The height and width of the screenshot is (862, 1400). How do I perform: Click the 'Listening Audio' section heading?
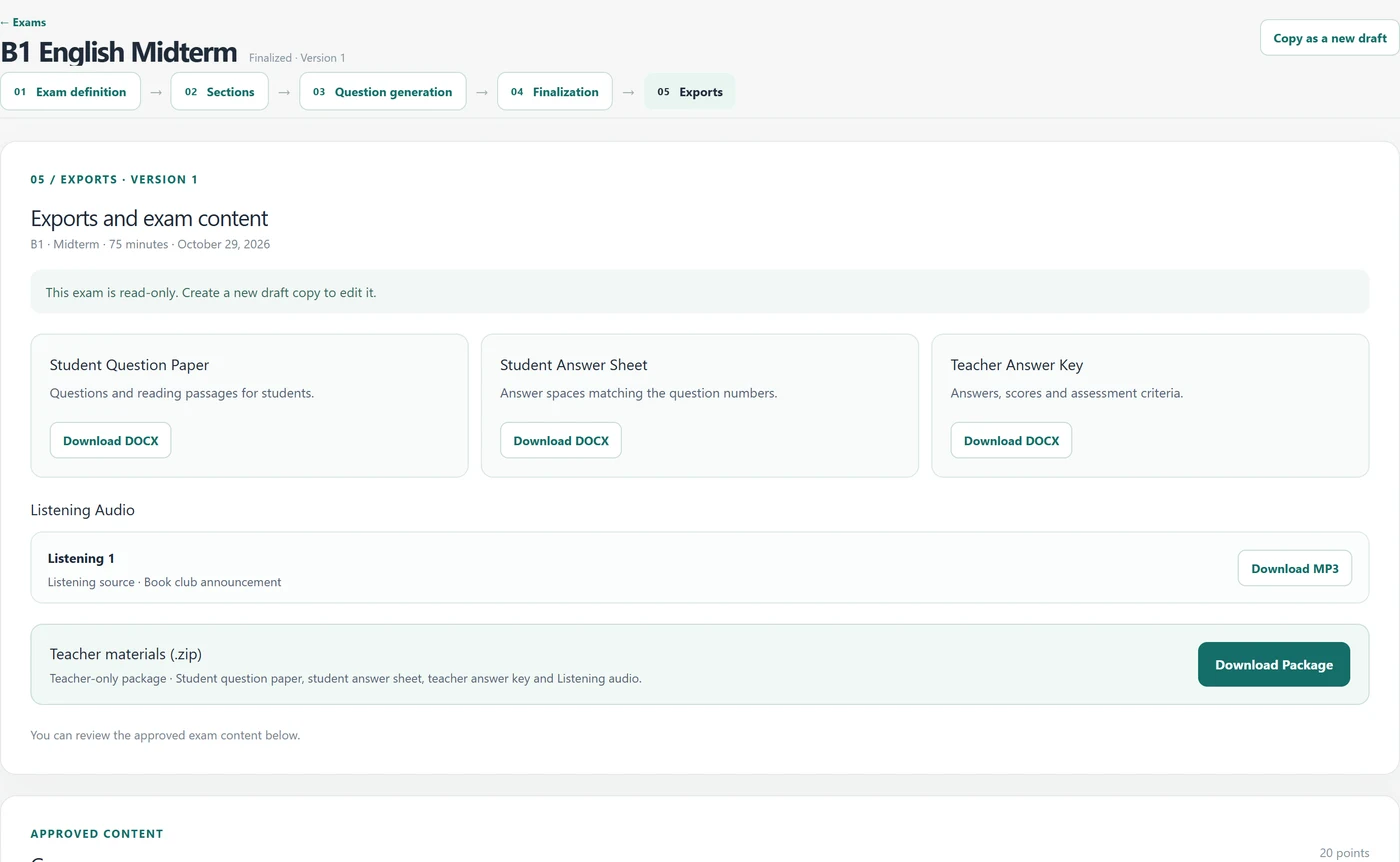83,510
